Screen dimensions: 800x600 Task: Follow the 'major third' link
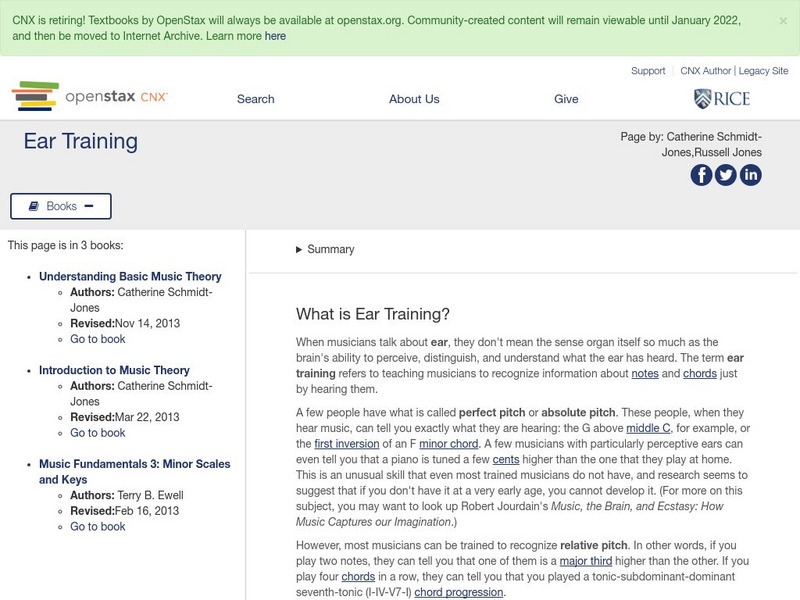click(x=586, y=561)
